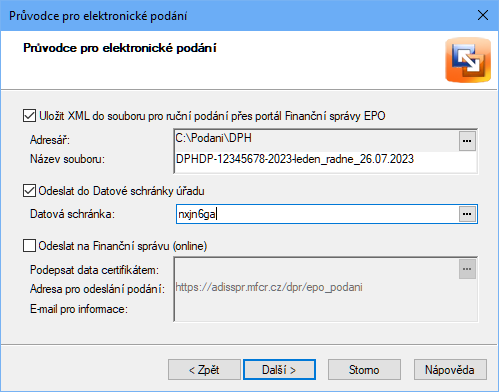Close the Průvodce pro elektronické podání dialog
This screenshot has width=499, height=392.
coord(483,15)
